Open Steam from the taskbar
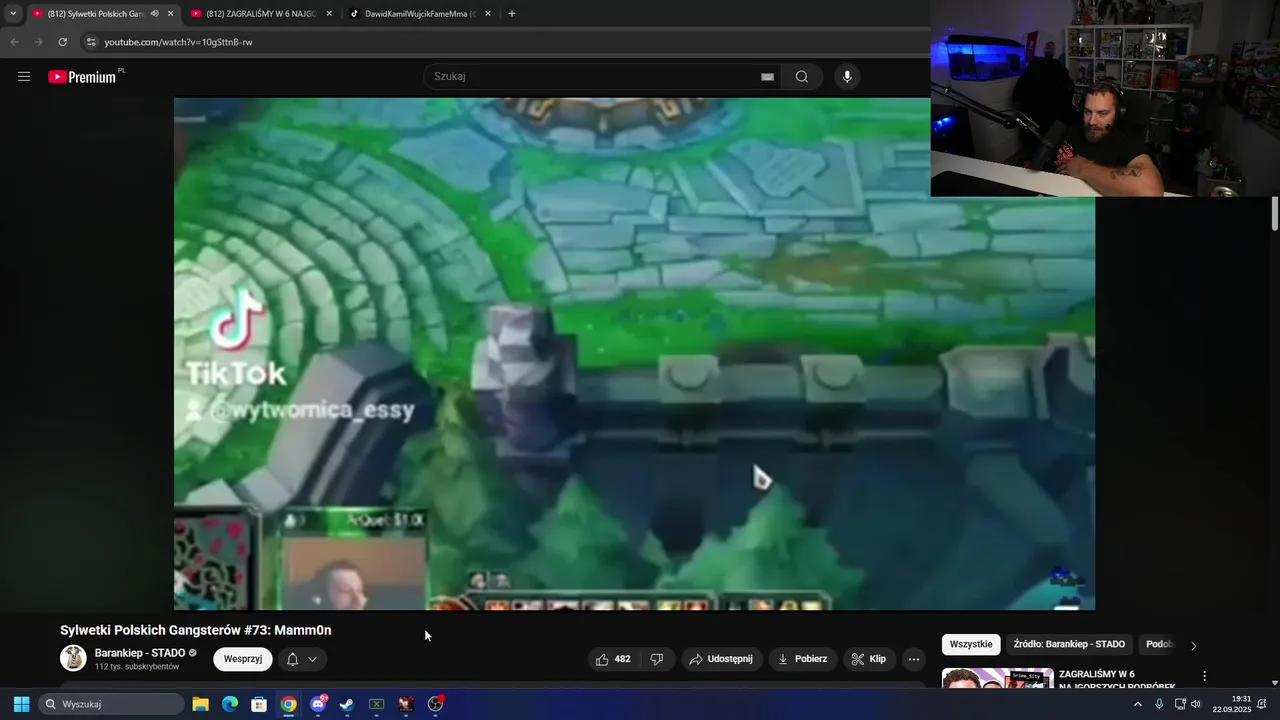 [347, 704]
